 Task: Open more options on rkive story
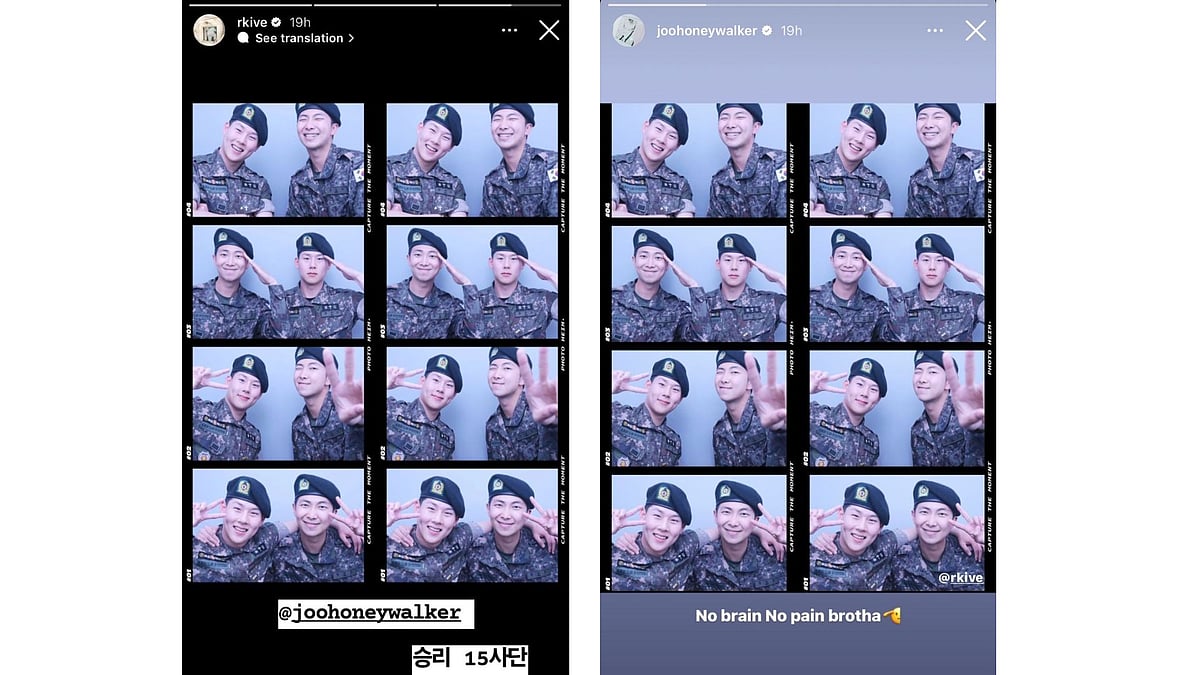(x=509, y=30)
